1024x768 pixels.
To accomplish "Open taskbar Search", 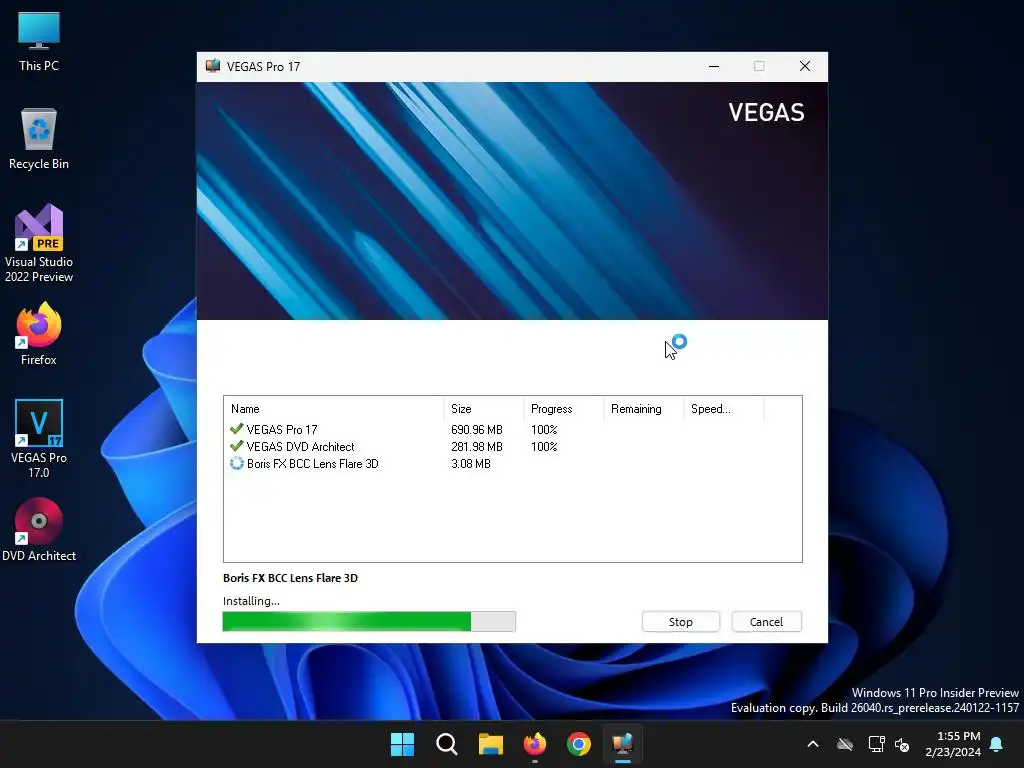I will tap(447, 744).
